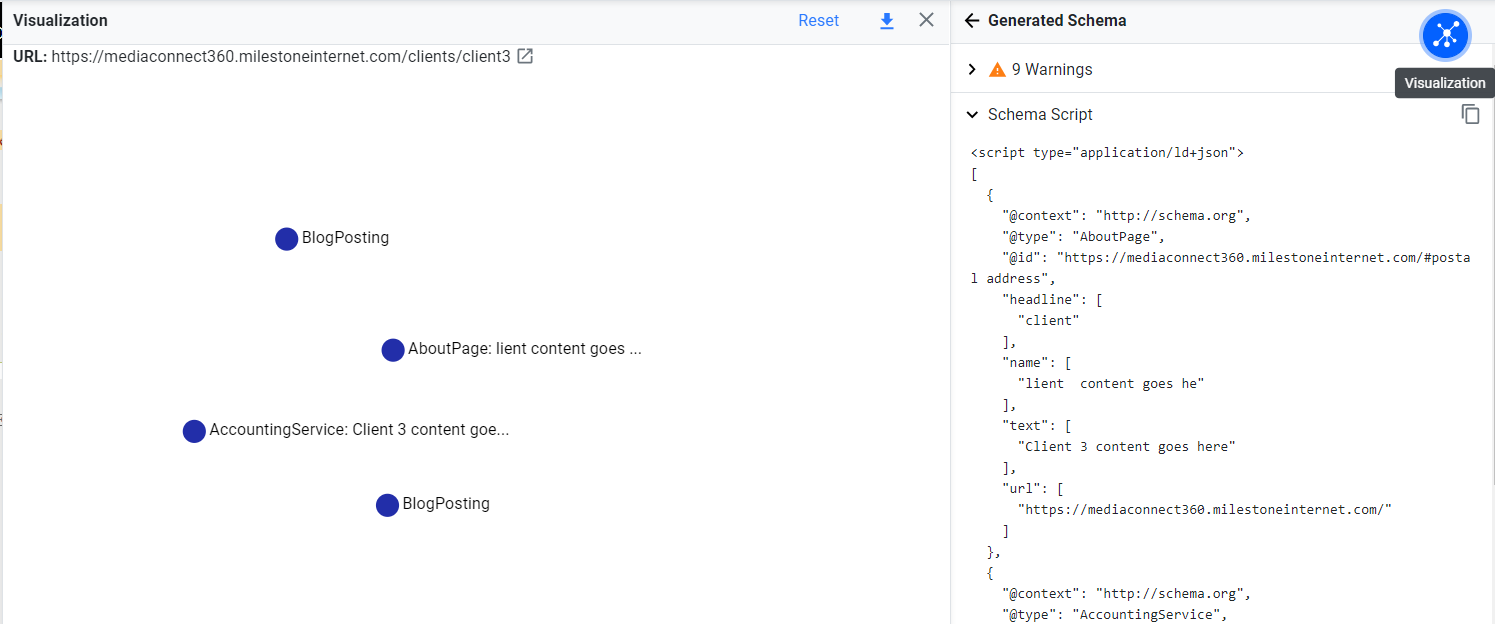Click the "@type": "AccountingService" line
Image resolution: width=1495 pixels, height=624 pixels.
click(1114, 615)
